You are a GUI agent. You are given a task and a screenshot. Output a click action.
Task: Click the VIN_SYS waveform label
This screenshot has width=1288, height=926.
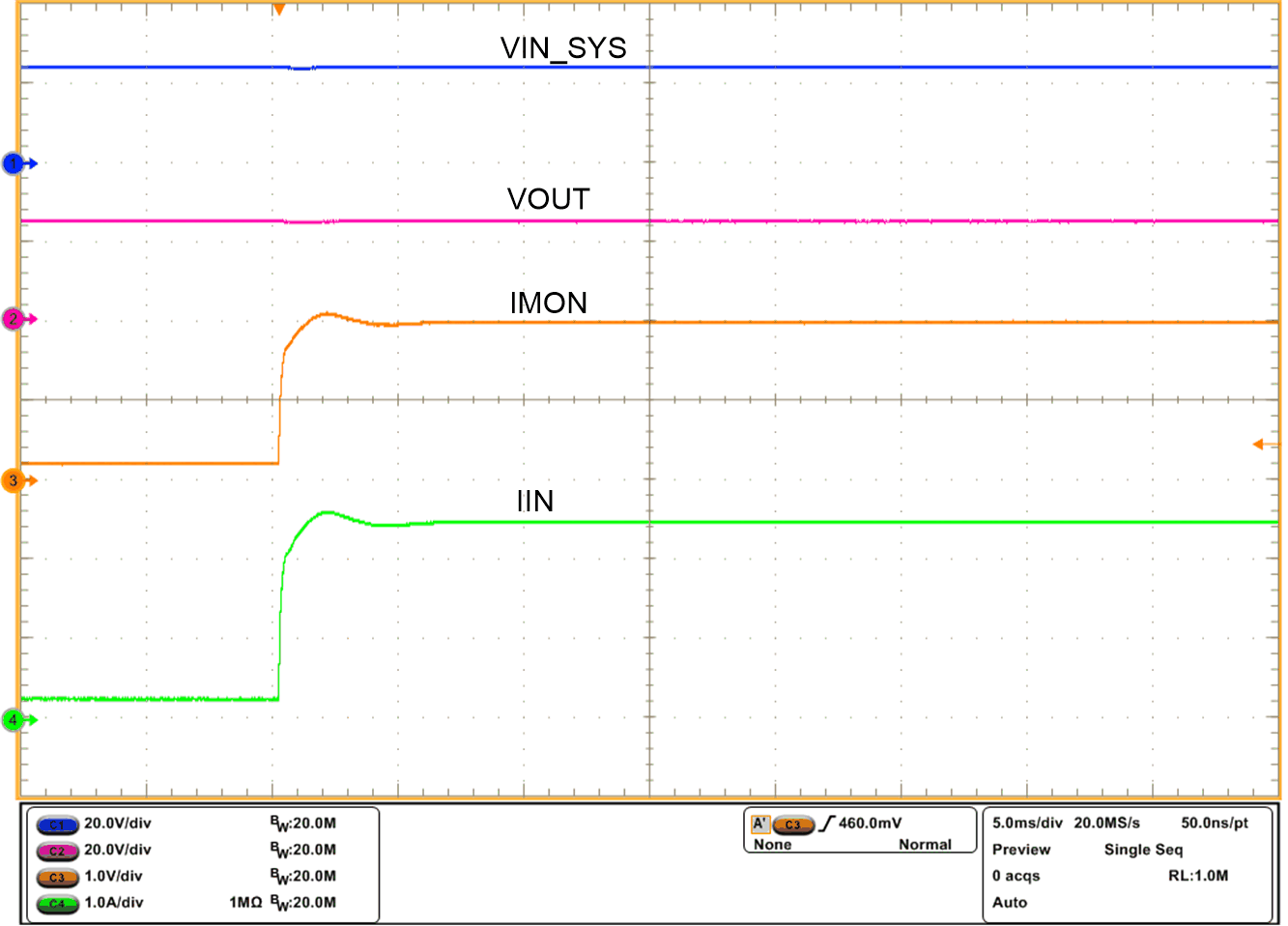(x=563, y=47)
